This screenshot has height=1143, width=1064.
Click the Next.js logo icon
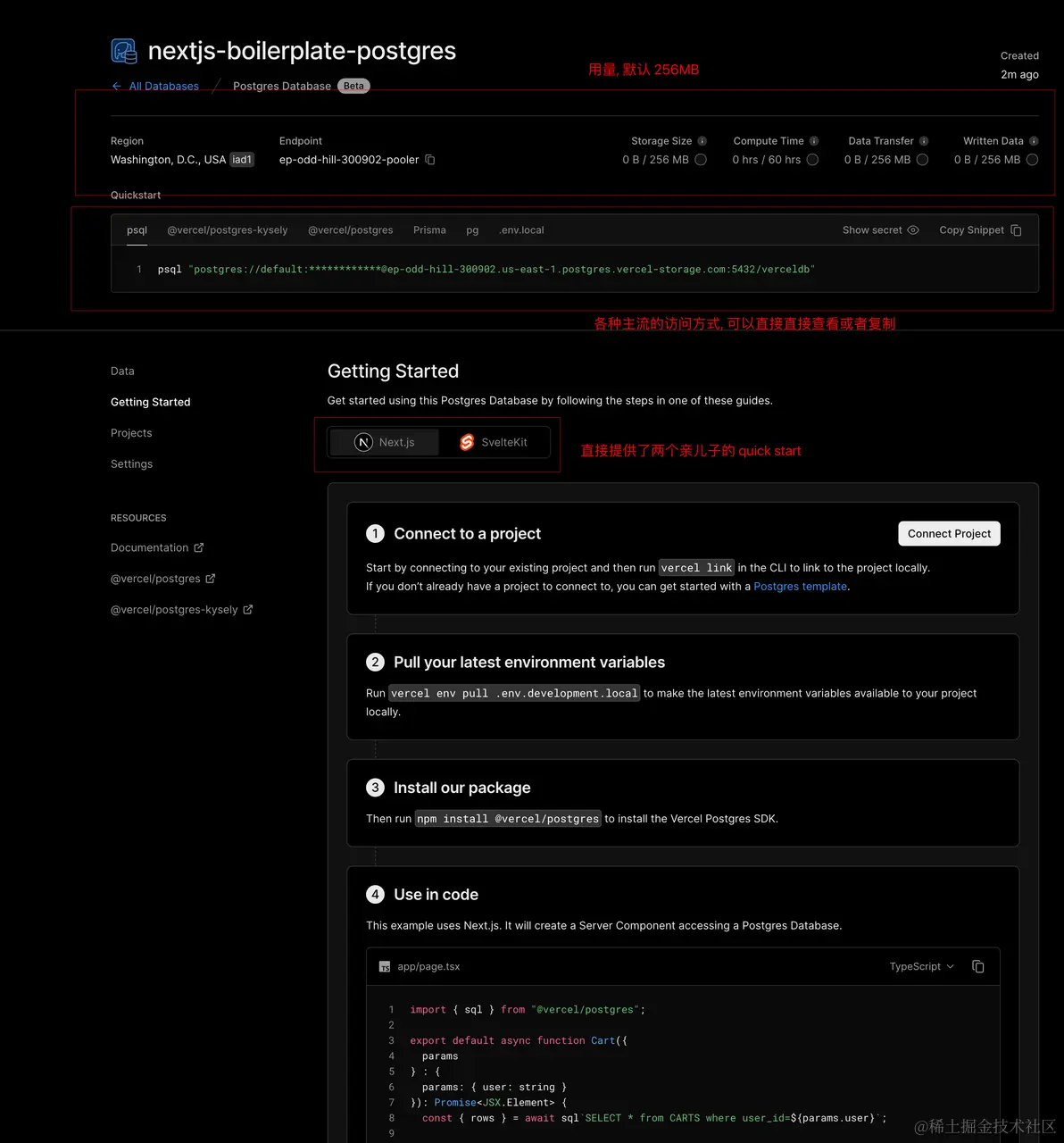[363, 442]
